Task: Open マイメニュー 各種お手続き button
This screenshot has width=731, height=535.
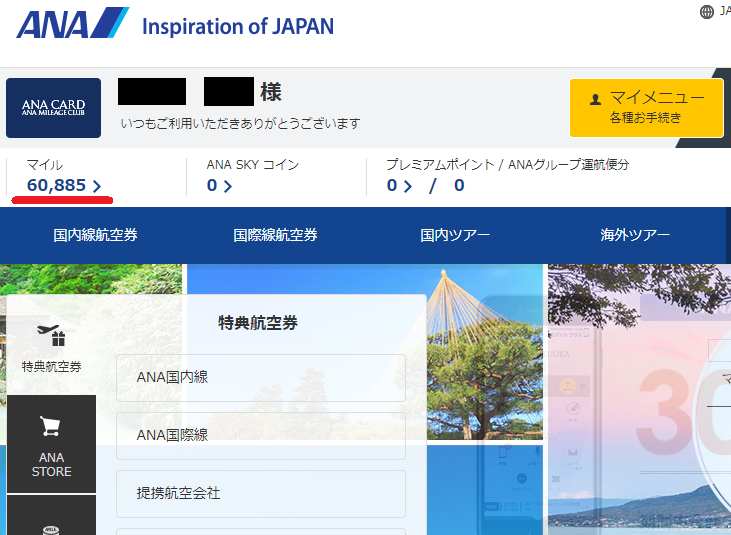Action: (x=646, y=108)
